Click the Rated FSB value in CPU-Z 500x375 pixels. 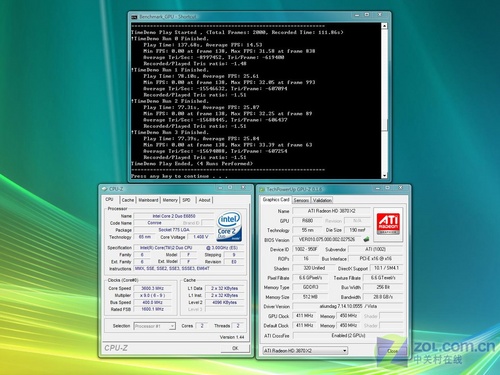pyautogui.click(x=152, y=309)
